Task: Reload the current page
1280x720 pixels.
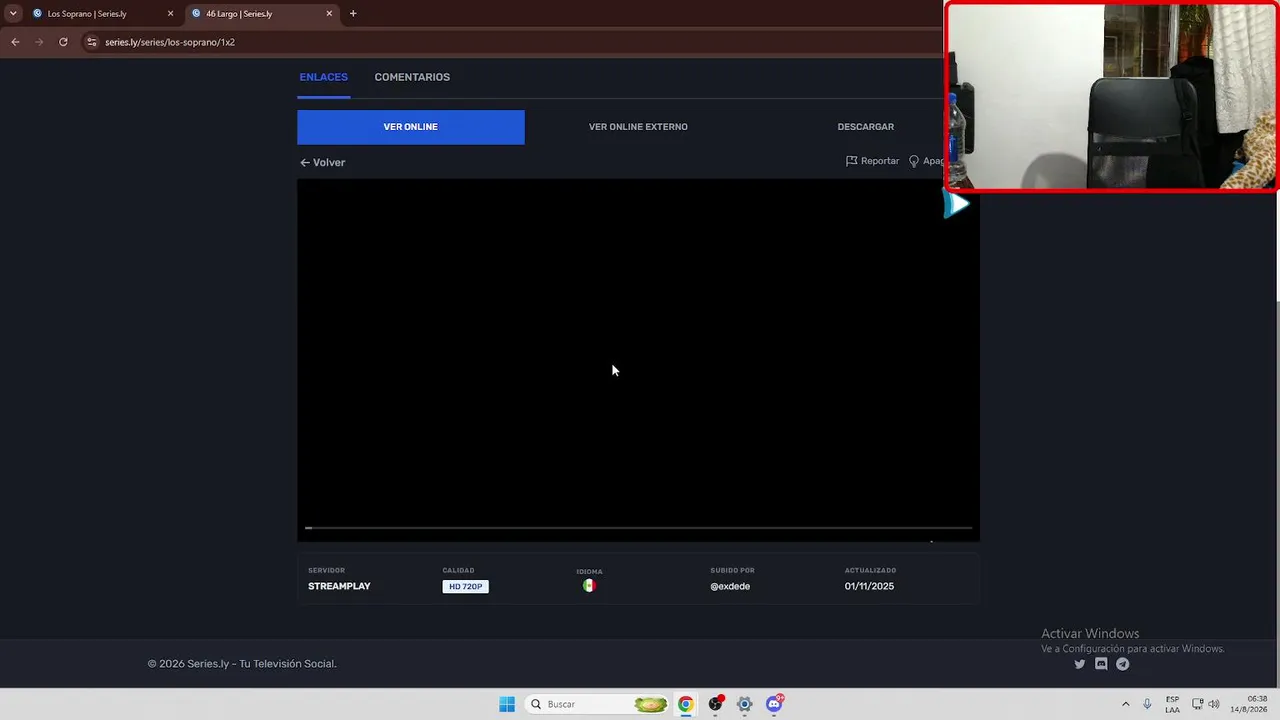Action: click(x=63, y=42)
